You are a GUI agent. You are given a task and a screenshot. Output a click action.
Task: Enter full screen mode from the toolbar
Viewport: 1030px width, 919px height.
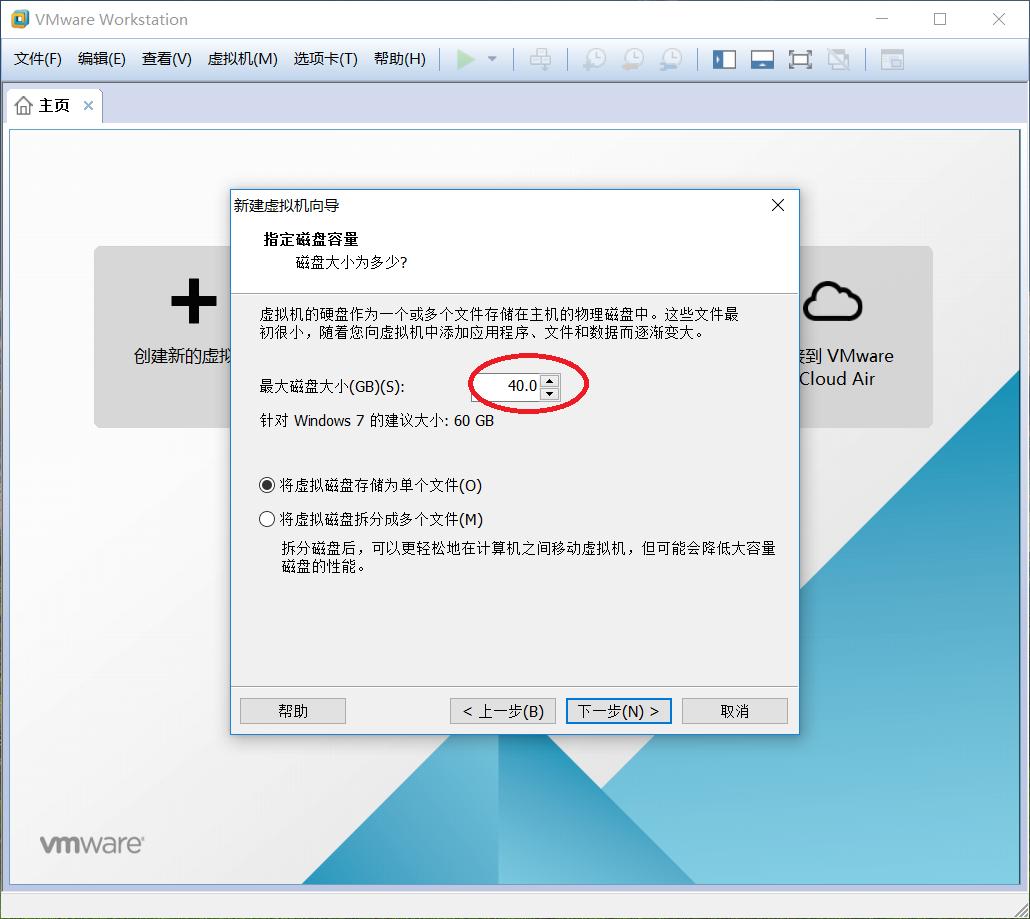click(x=800, y=59)
